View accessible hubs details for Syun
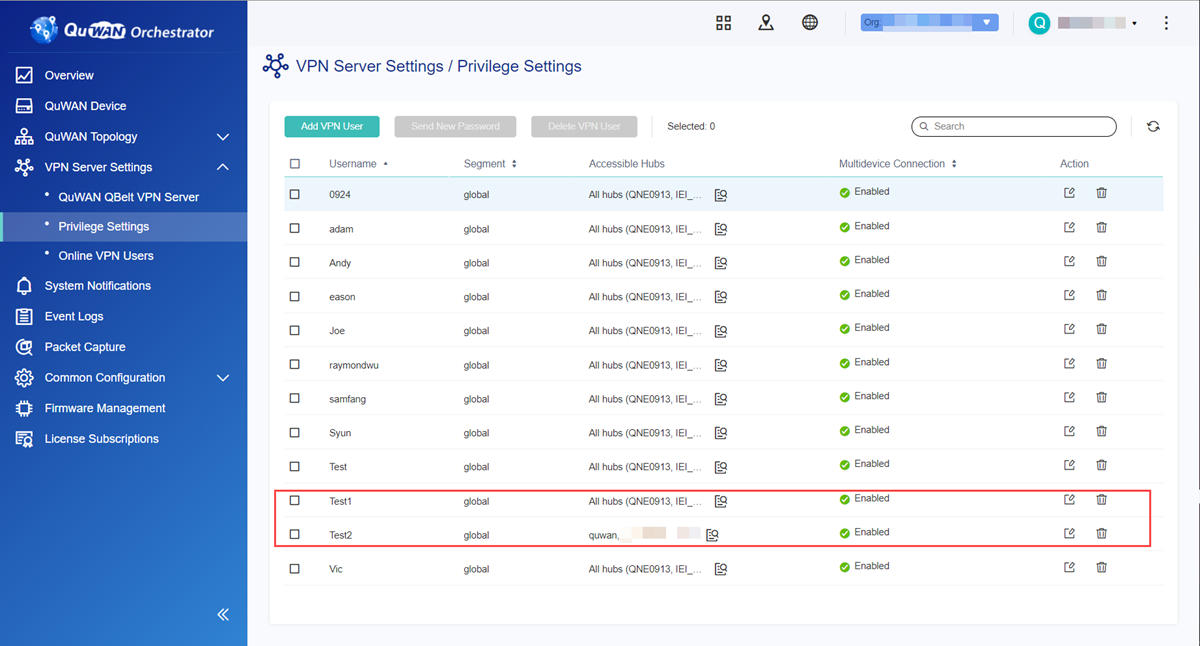Viewport: 1200px width, 646px height. [721, 433]
